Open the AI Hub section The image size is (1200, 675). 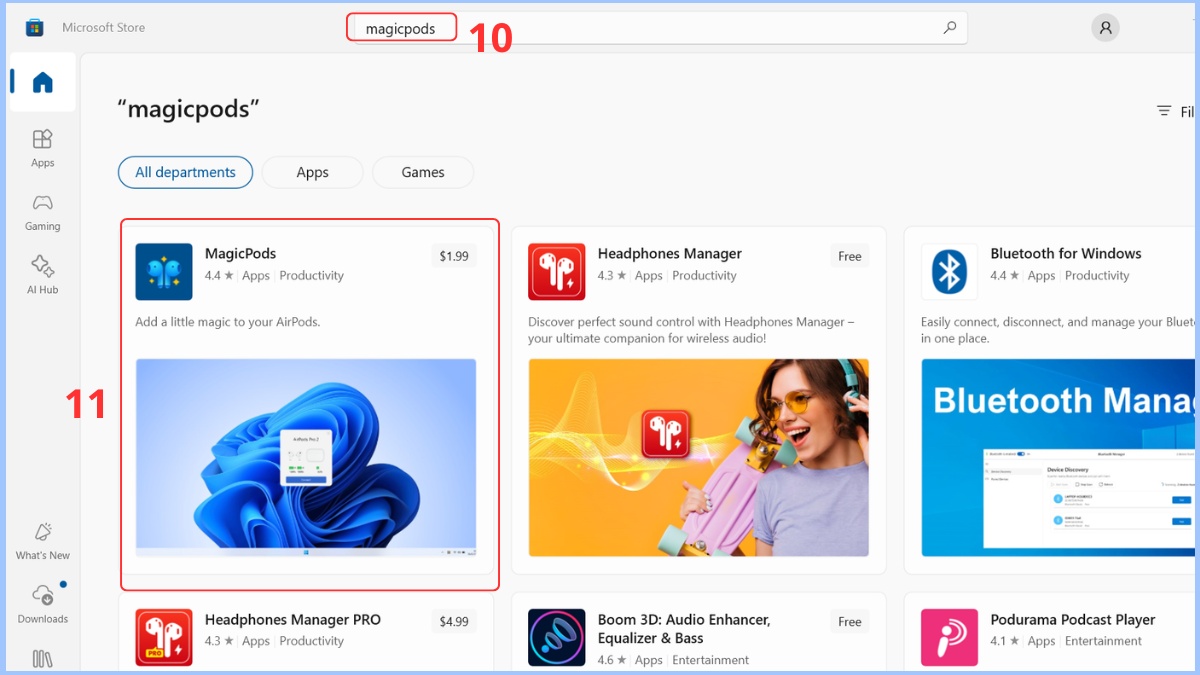pos(41,272)
